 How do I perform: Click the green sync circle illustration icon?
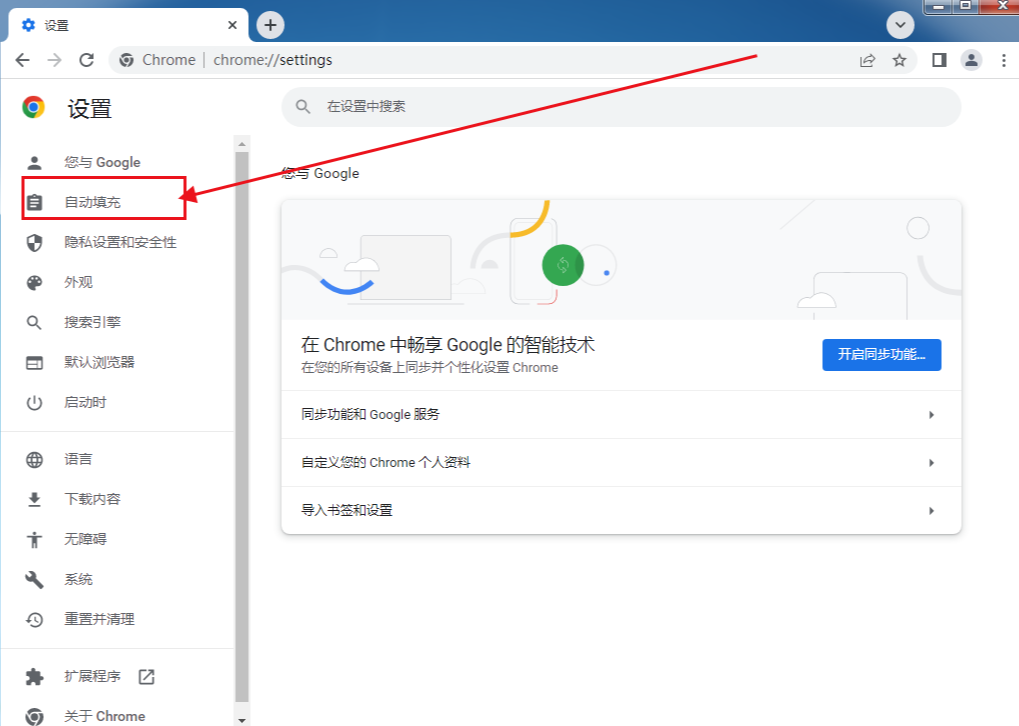[563, 265]
